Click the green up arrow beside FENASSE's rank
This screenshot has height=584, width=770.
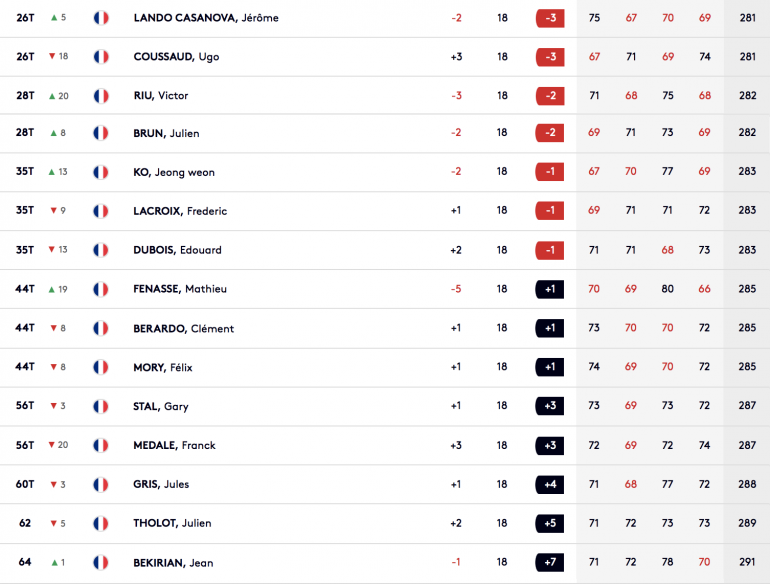point(52,290)
